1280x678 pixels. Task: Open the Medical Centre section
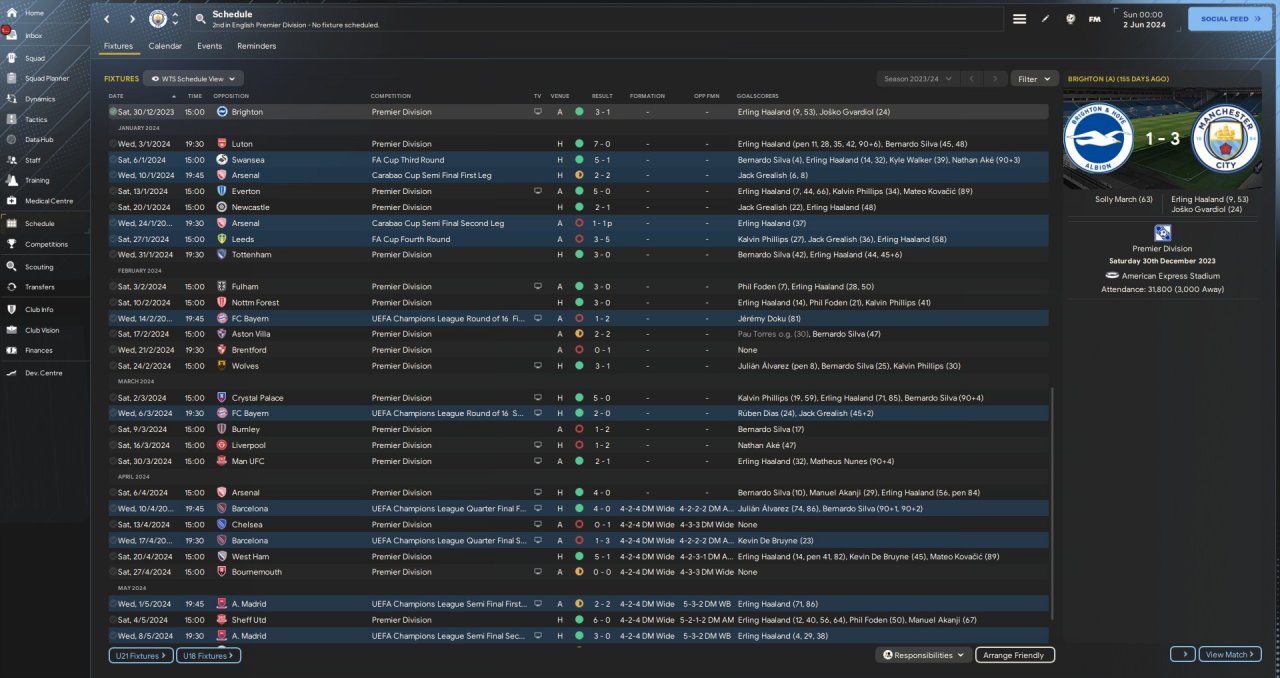pos(48,201)
